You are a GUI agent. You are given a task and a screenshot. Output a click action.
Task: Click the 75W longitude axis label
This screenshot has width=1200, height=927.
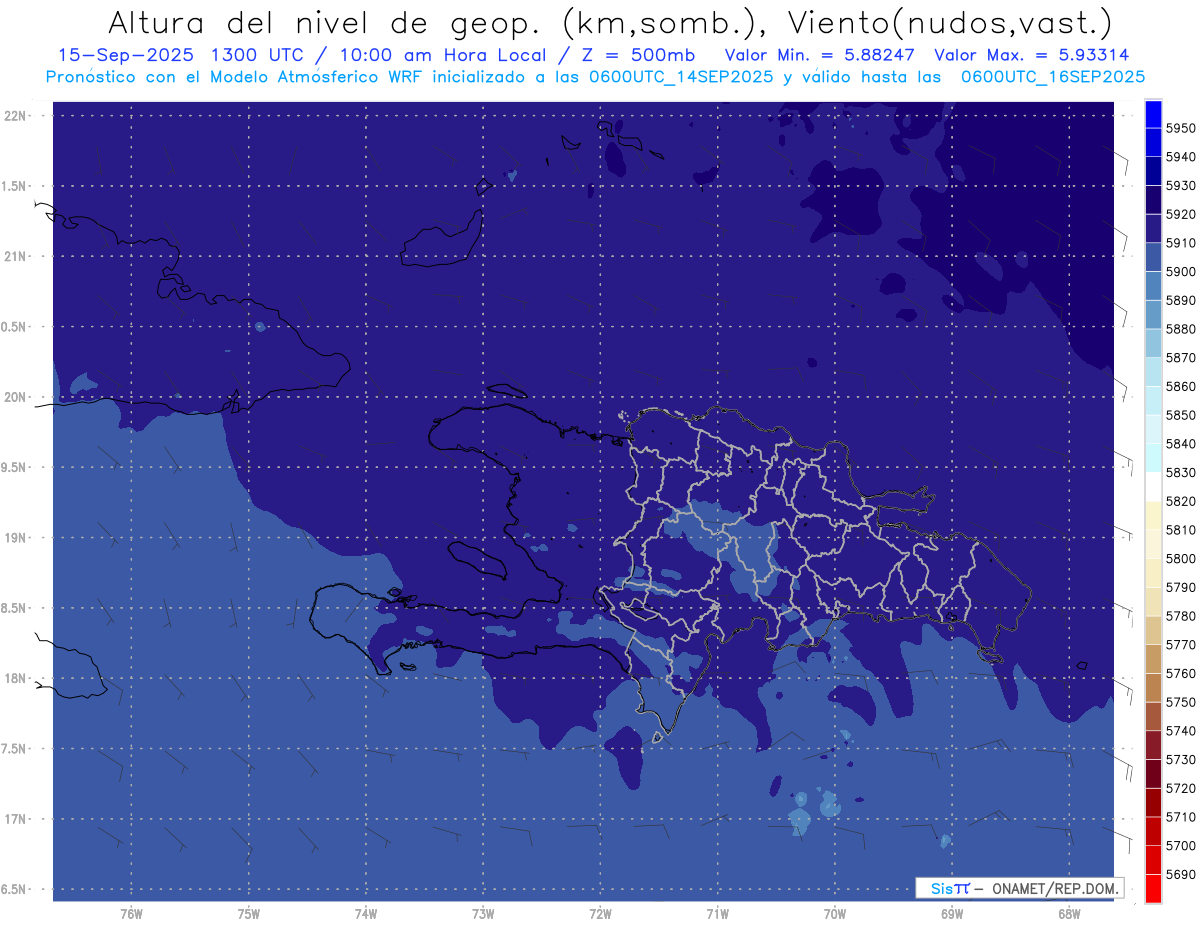pos(249,914)
